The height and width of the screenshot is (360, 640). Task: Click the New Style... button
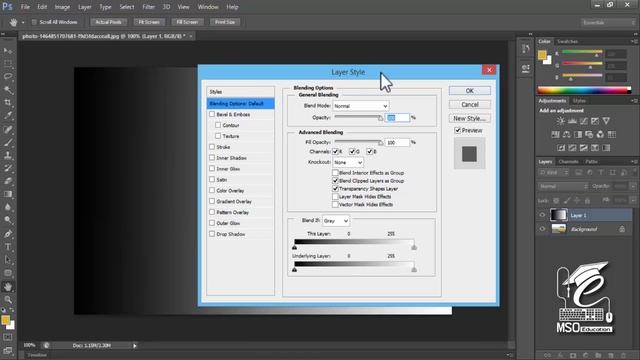pyautogui.click(x=470, y=118)
